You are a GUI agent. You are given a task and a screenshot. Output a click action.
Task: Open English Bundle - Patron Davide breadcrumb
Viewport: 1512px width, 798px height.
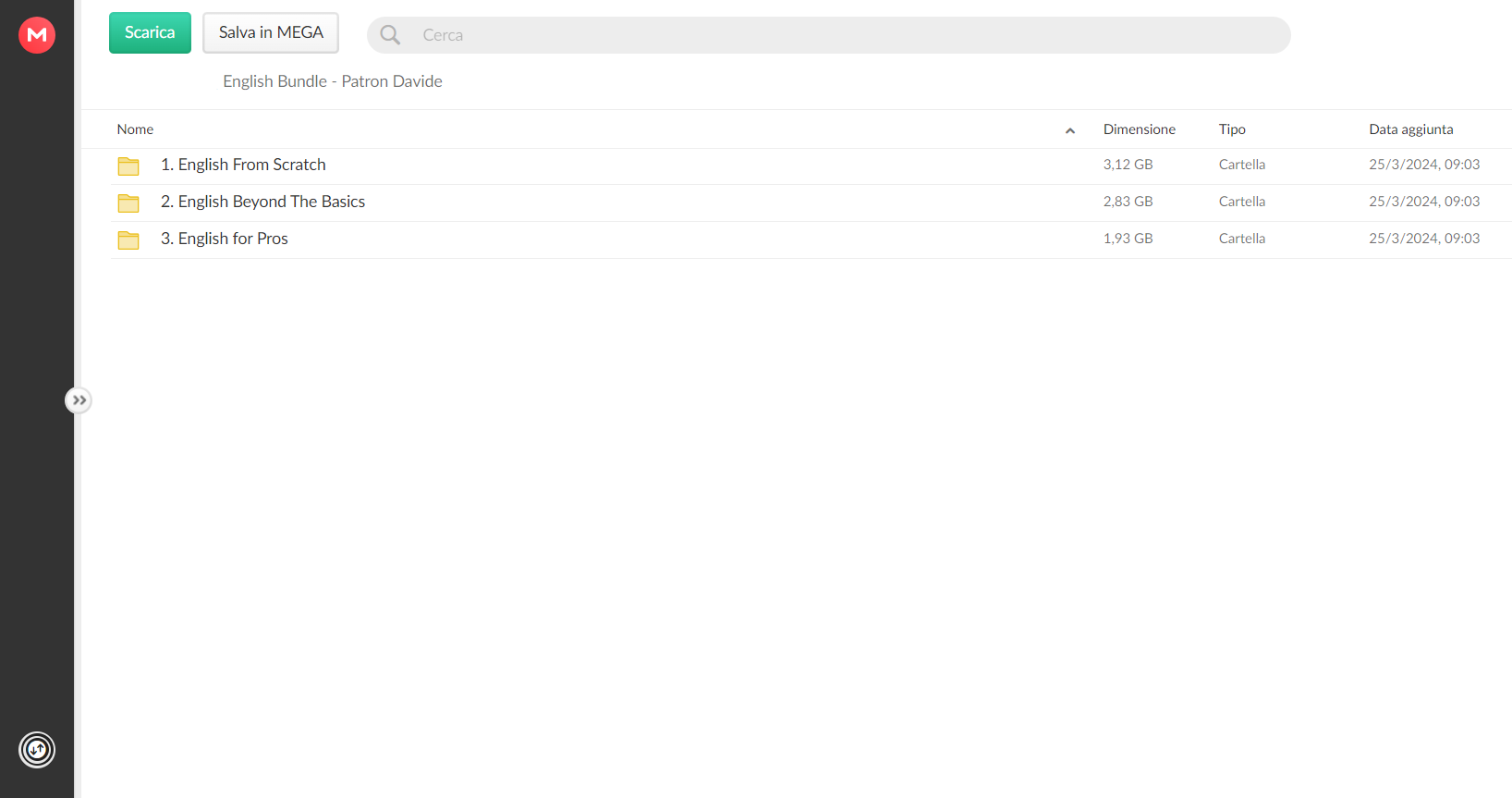[x=333, y=81]
